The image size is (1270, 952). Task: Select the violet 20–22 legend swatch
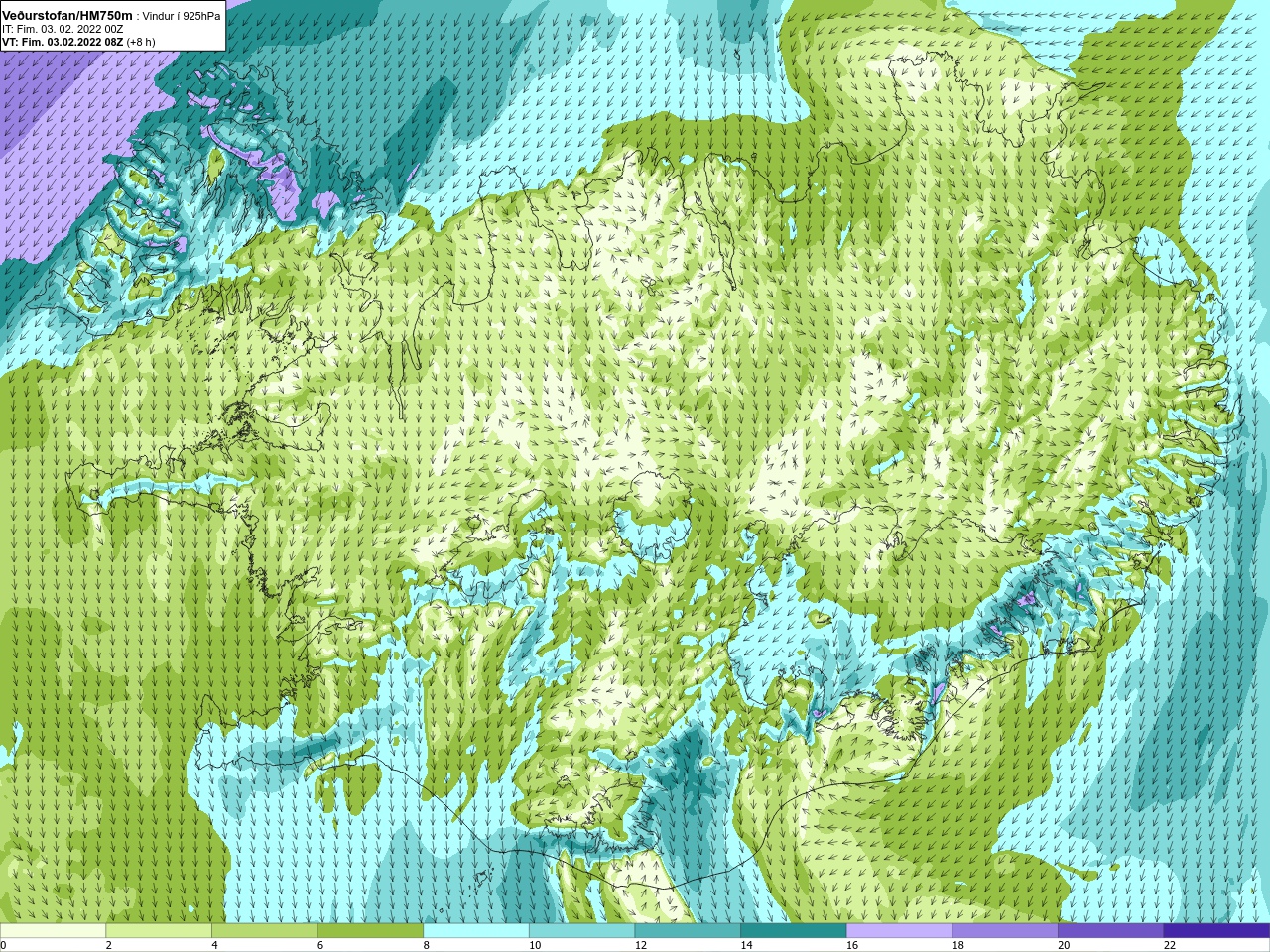tap(1110, 931)
